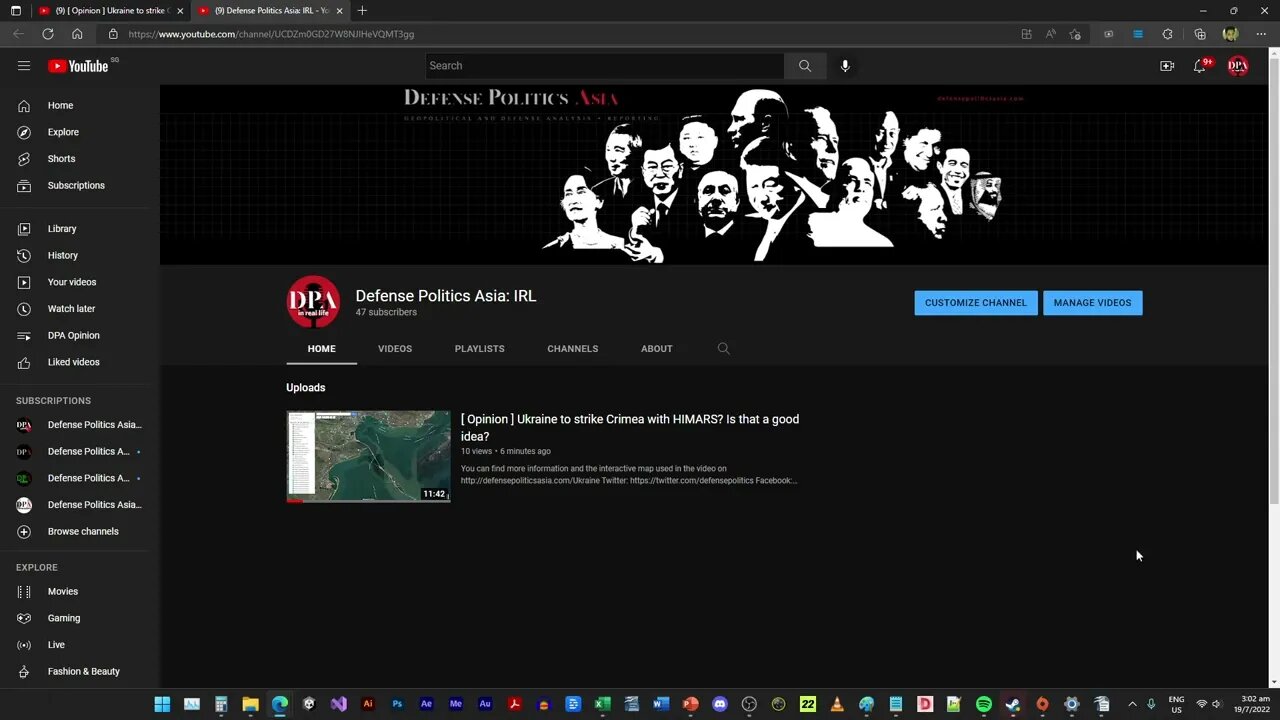
Task: Open Discord from the taskbar
Action: tap(719, 704)
